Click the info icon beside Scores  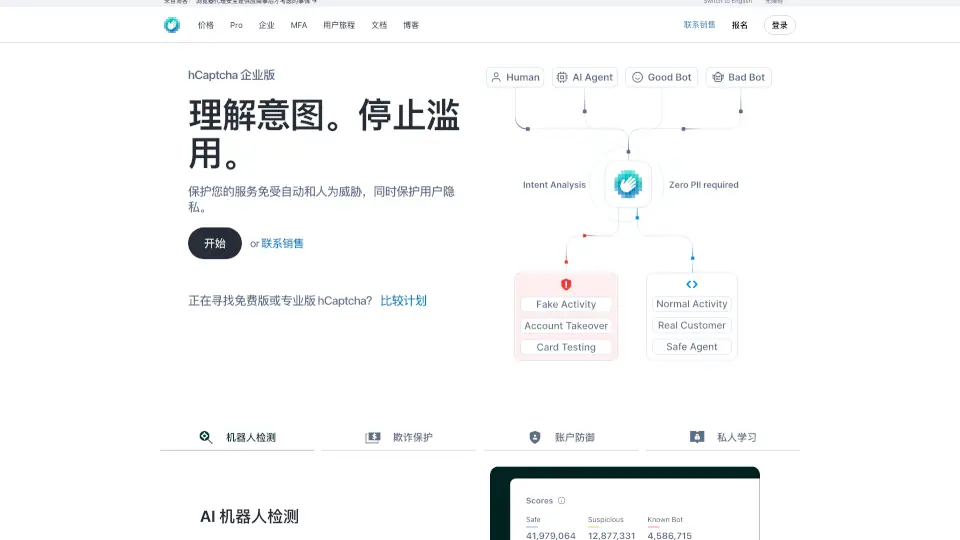point(561,501)
